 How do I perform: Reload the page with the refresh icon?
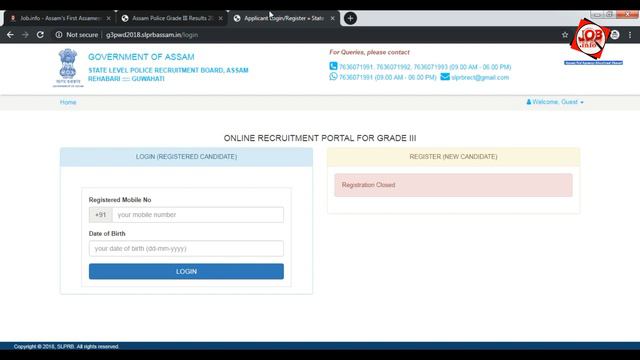click(40, 35)
